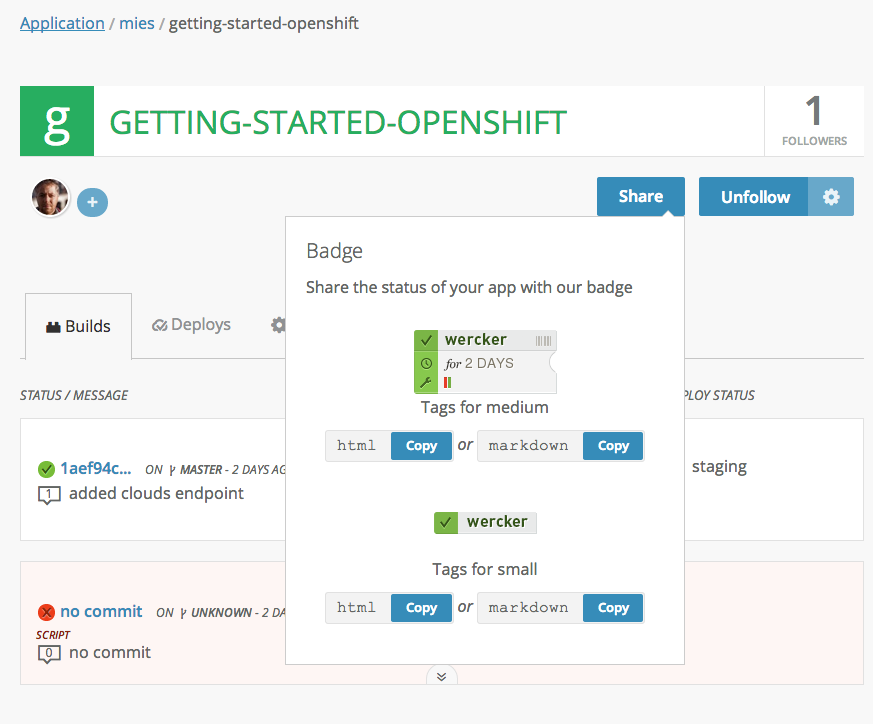Copy markdown tag for medium badge
The image size is (873, 724).
click(x=613, y=446)
